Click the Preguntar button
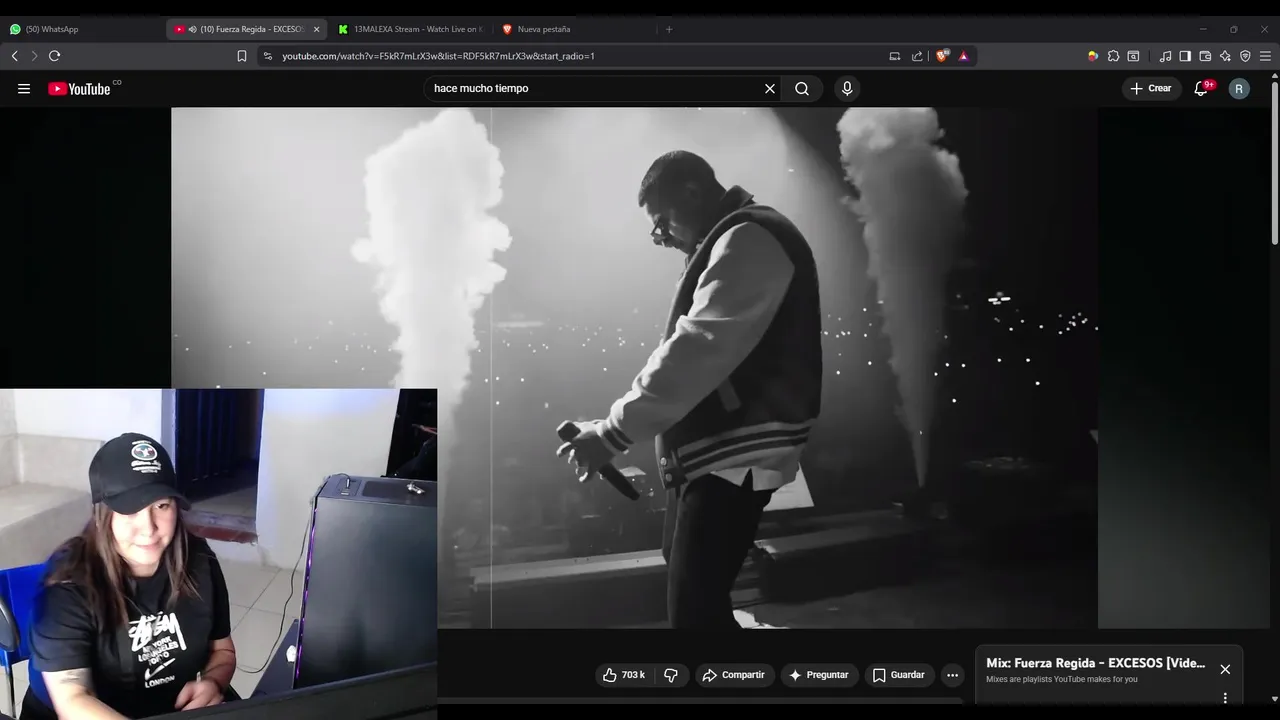 [x=818, y=675]
